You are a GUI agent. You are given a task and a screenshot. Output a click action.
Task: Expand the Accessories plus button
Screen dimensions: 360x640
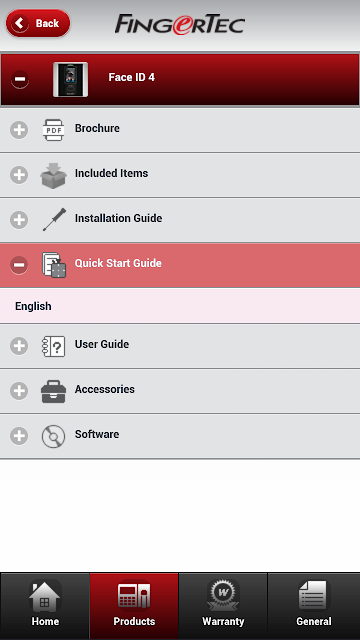tap(19, 391)
